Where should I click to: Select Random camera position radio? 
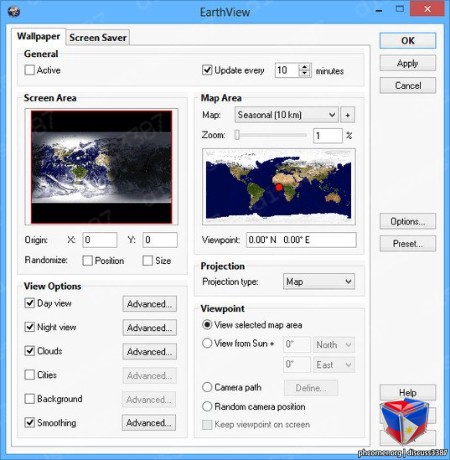pyautogui.click(x=207, y=406)
